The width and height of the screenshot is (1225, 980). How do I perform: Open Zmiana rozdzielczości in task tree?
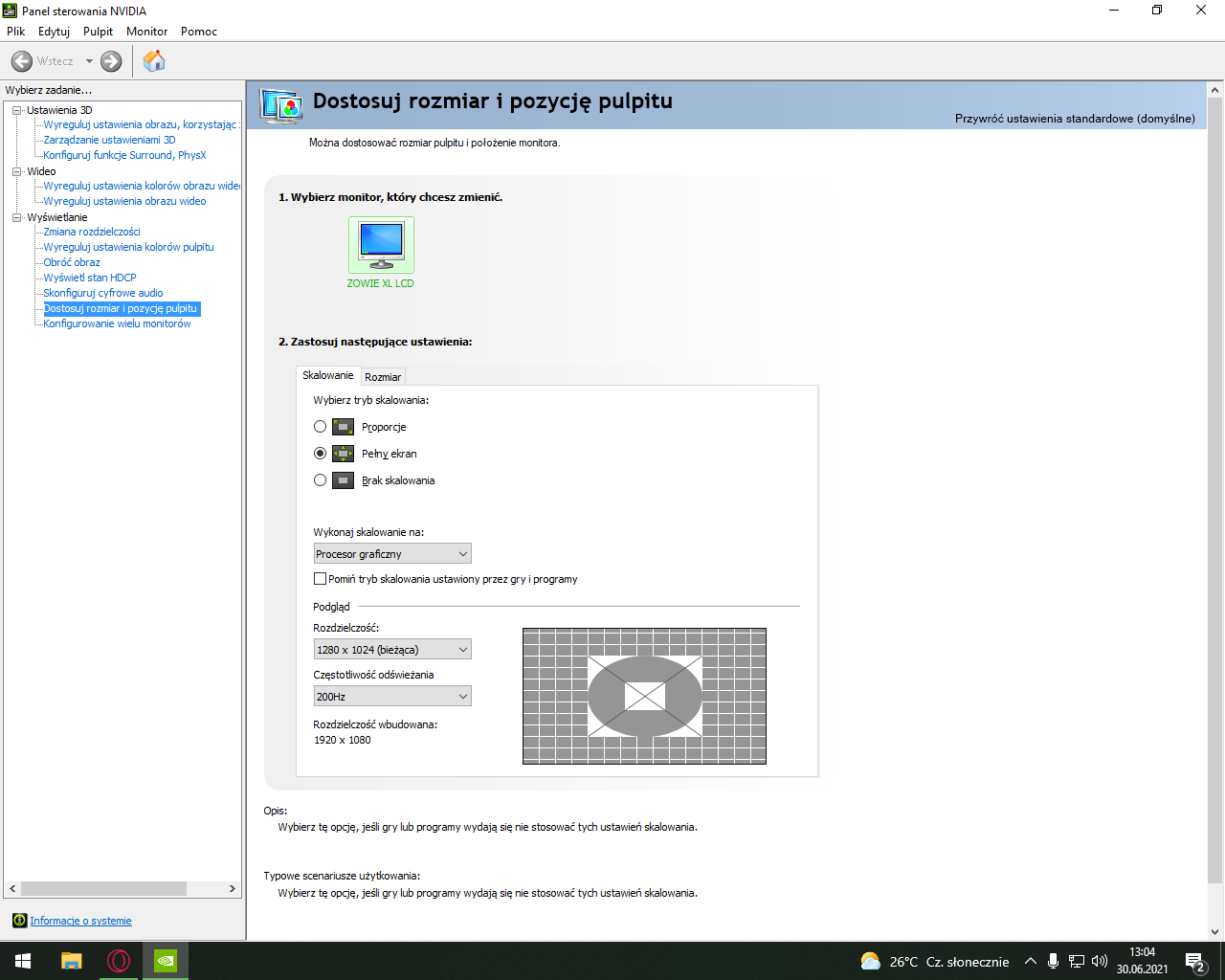(x=92, y=232)
